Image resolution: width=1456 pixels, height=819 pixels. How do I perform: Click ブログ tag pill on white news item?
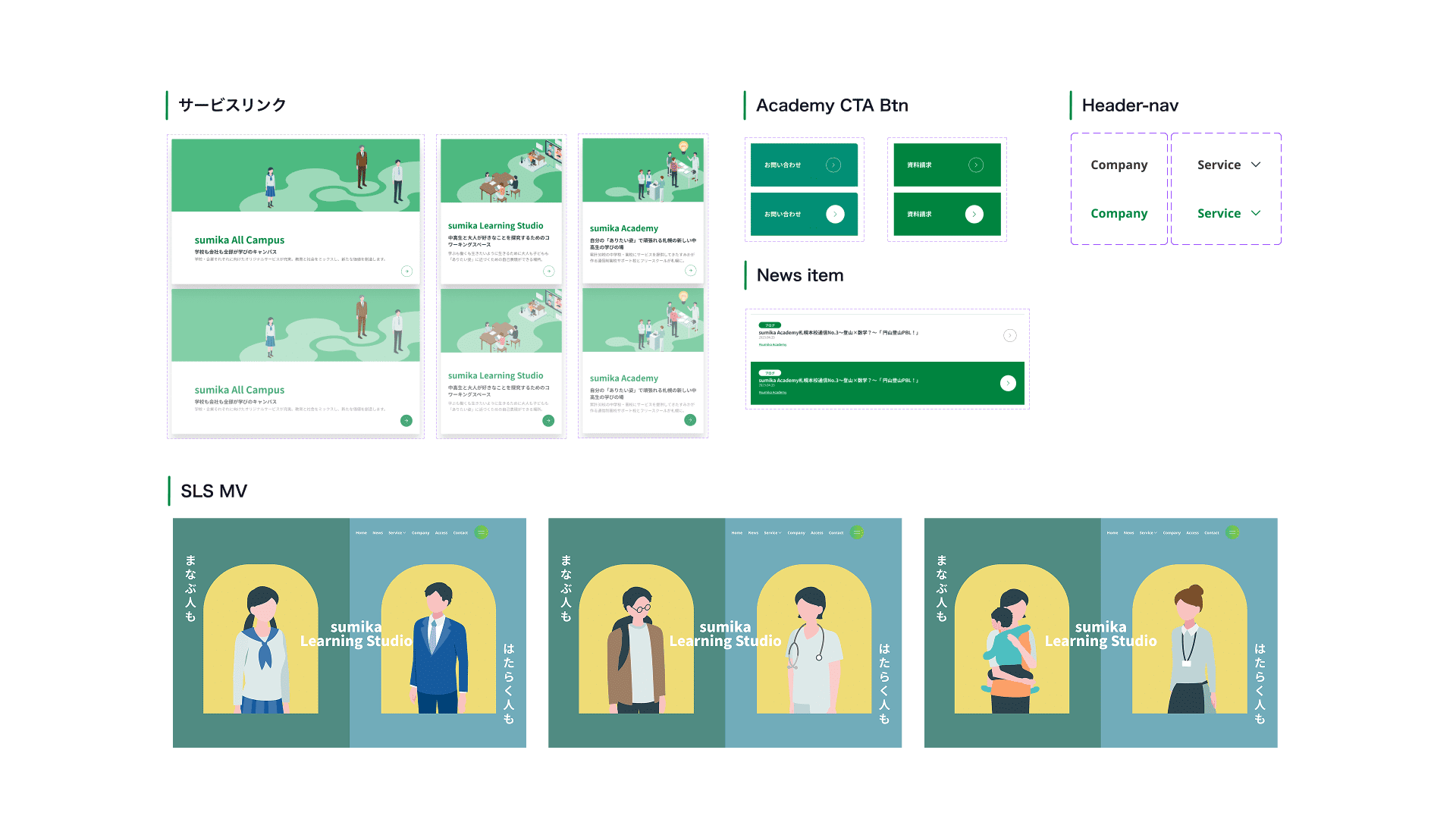[x=770, y=325]
